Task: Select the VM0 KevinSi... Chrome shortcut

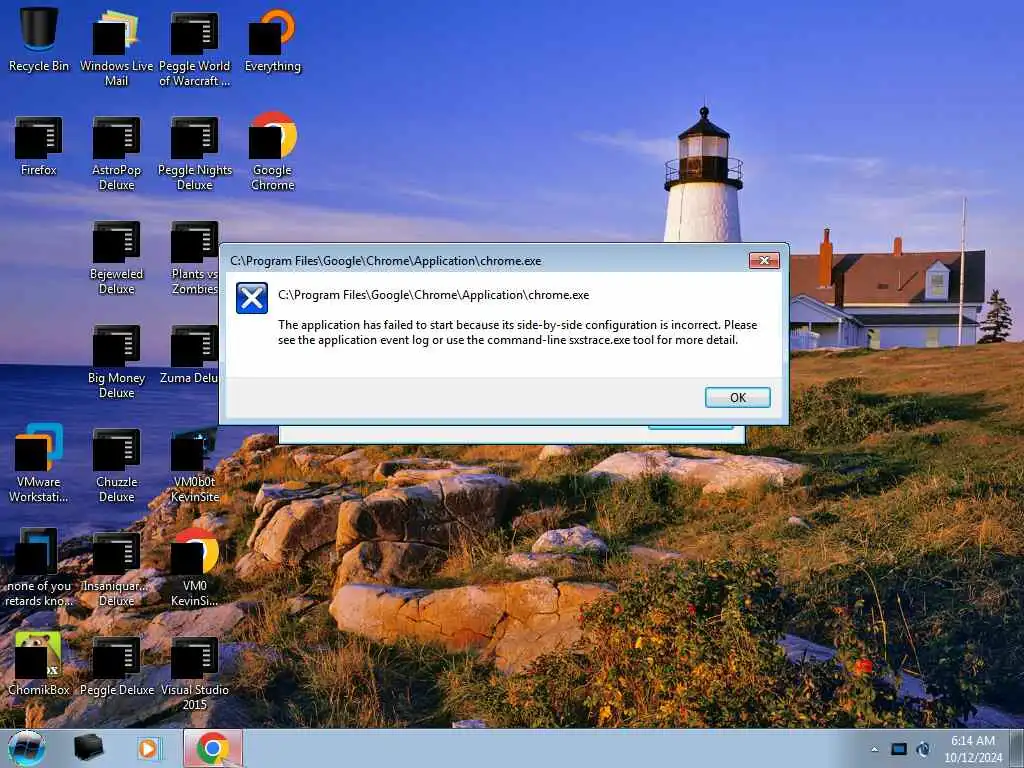Action: [195, 568]
